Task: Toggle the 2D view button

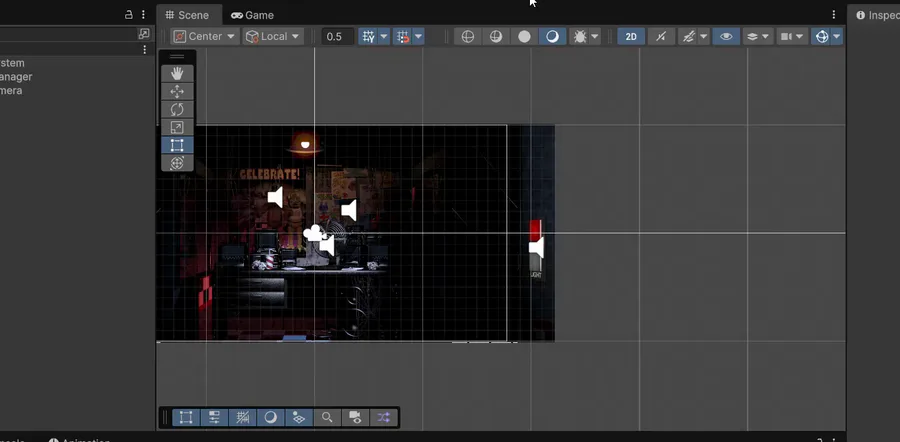Action: 631,36
